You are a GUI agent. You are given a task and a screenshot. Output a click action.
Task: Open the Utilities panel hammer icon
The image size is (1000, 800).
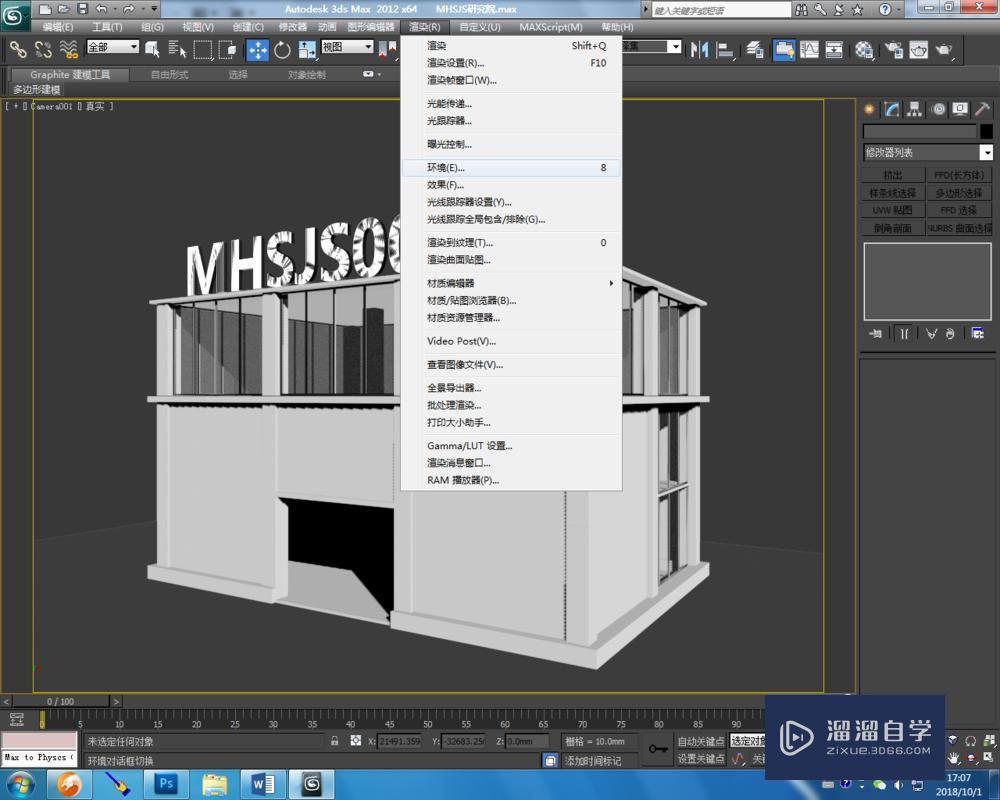(x=983, y=108)
